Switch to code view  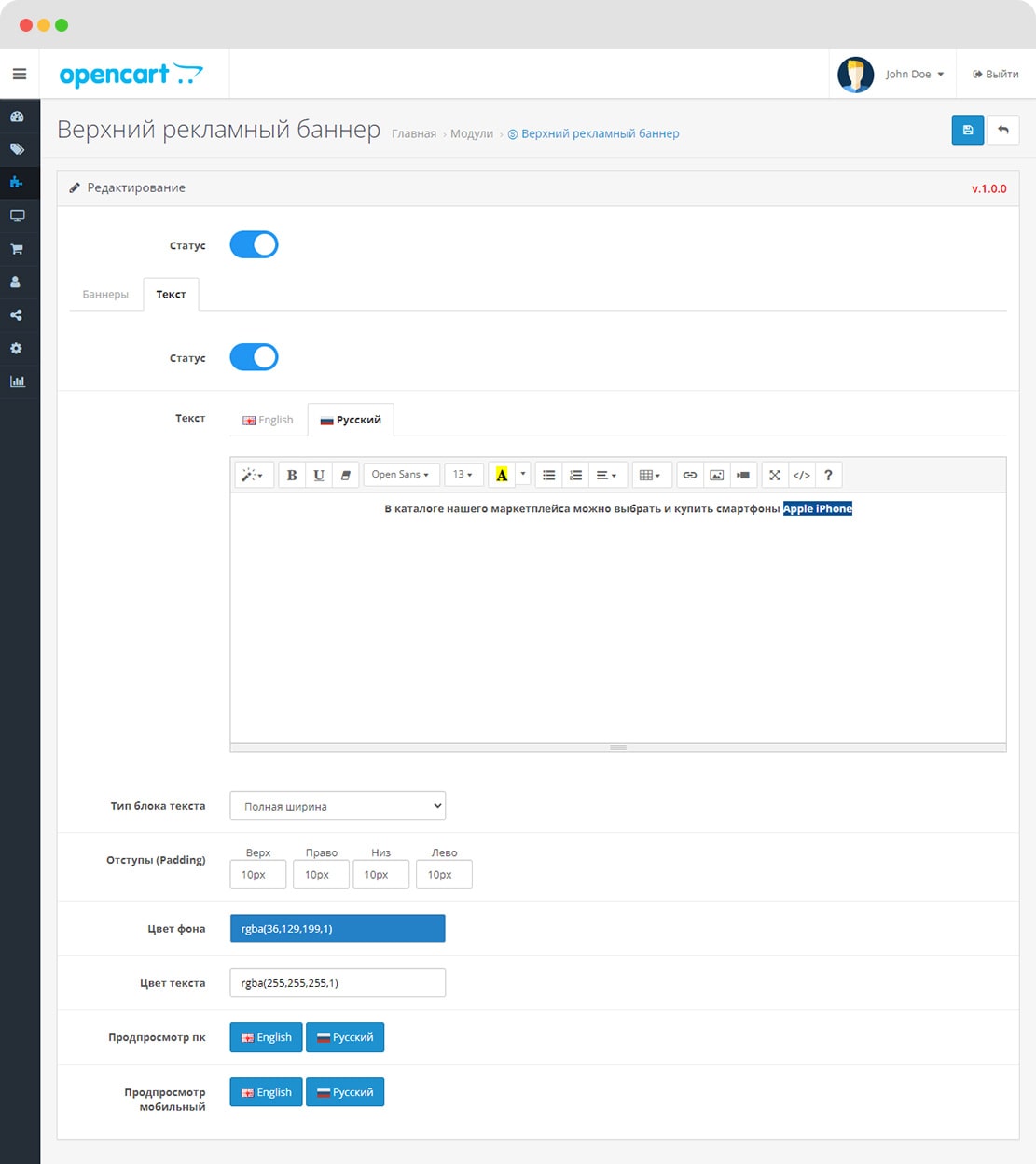point(802,475)
